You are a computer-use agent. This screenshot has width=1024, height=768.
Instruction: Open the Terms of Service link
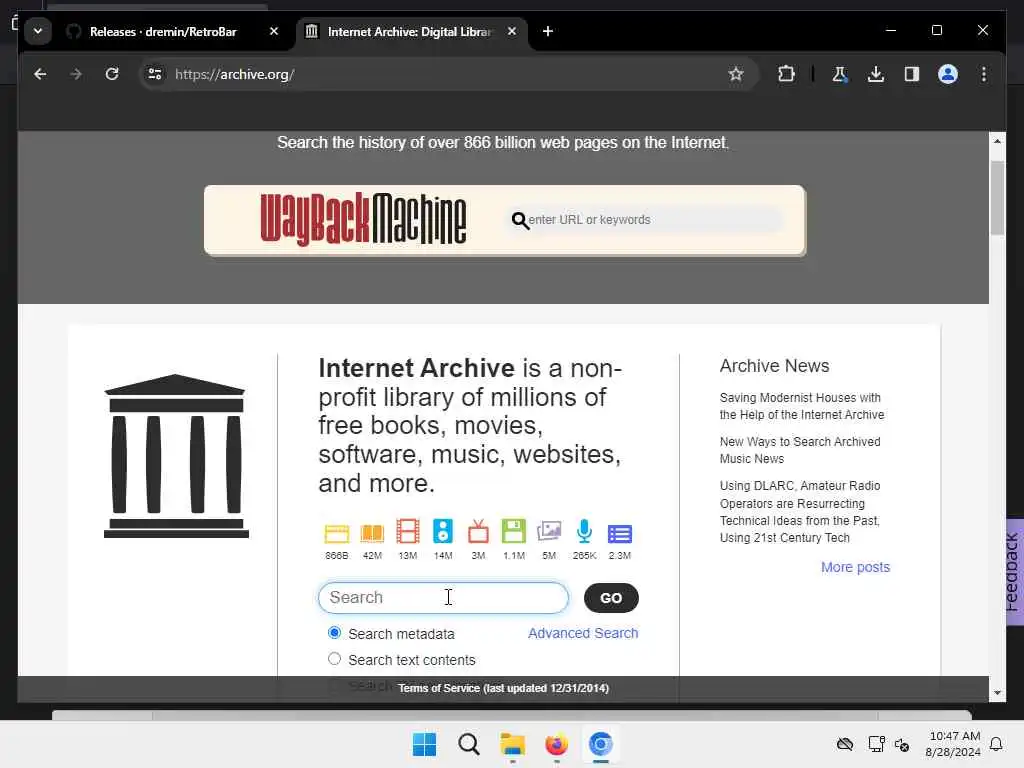pyautogui.click(x=503, y=688)
